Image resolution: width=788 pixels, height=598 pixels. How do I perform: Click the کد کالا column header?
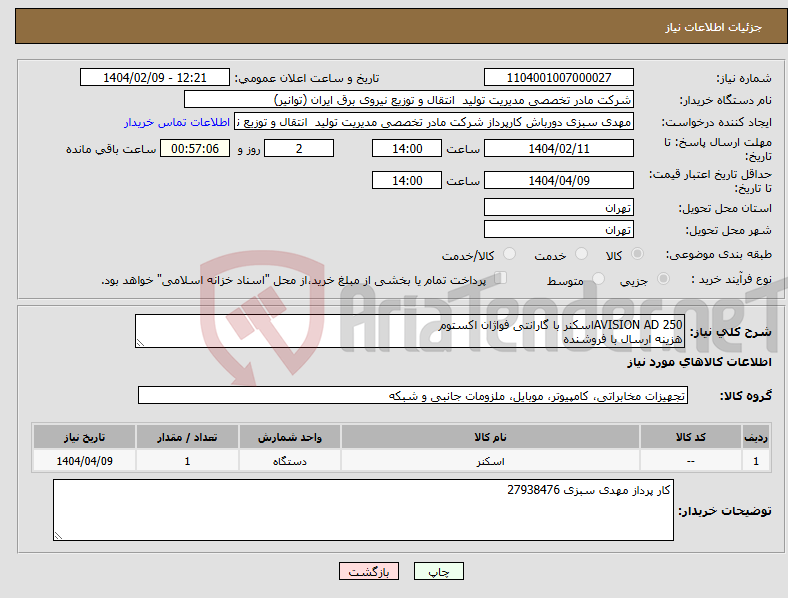(x=691, y=437)
